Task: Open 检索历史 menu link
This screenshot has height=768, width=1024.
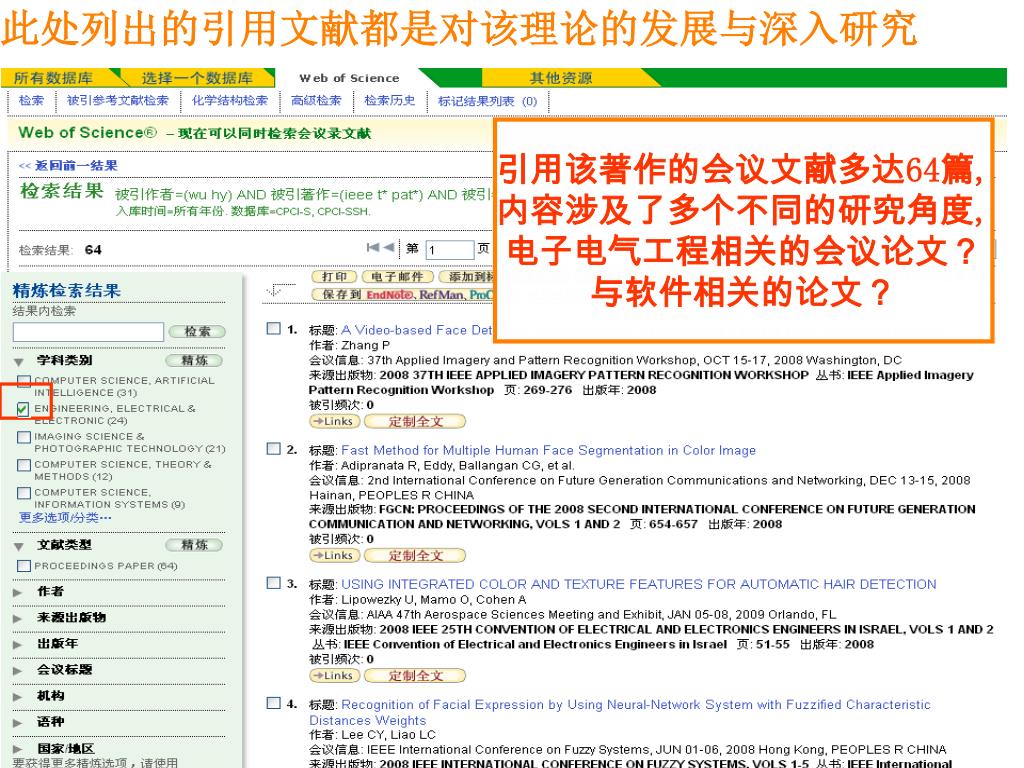Action: click(390, 101)
